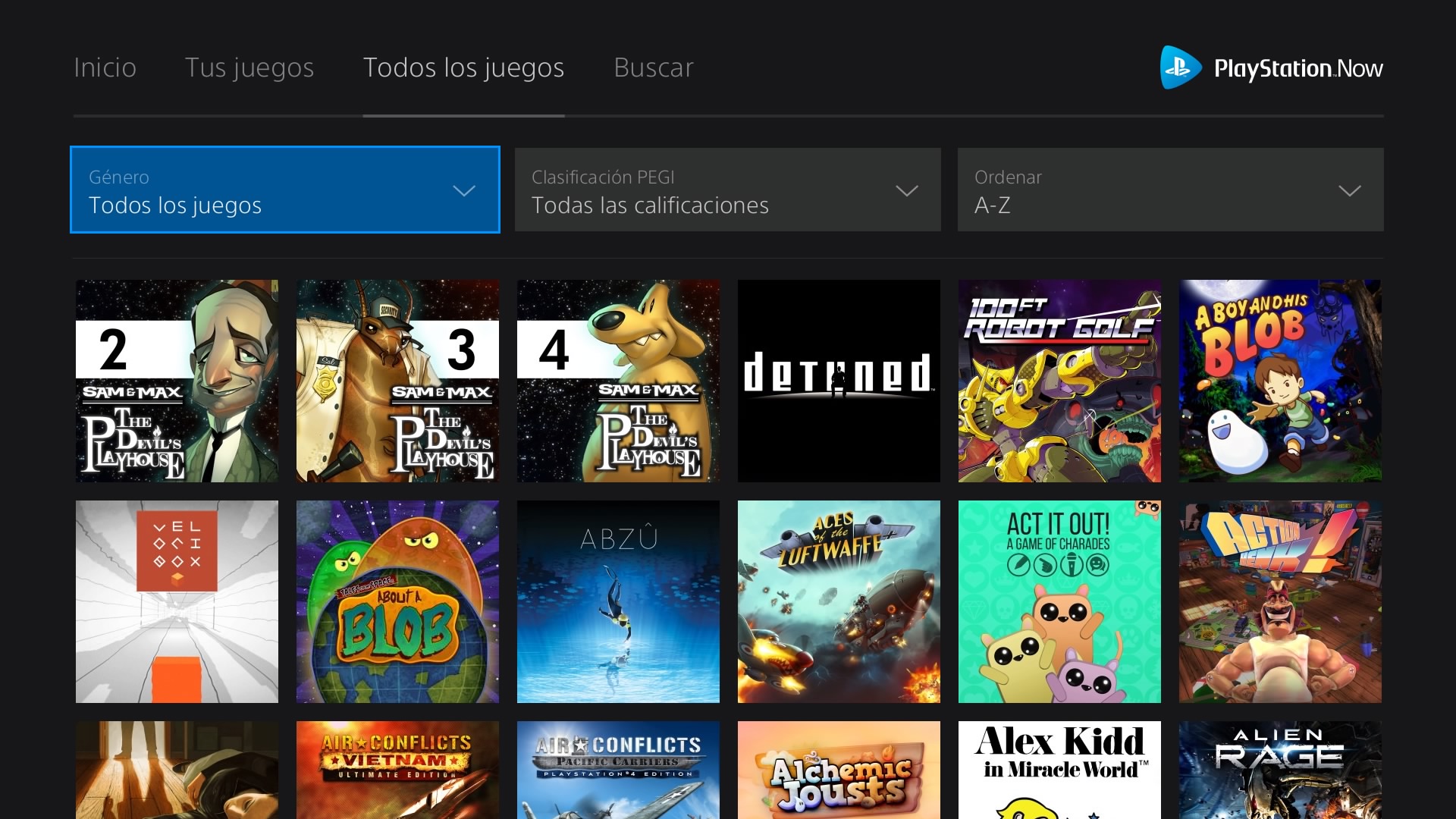Open Air Conflicts Pacific Carriers

(618, 770)
